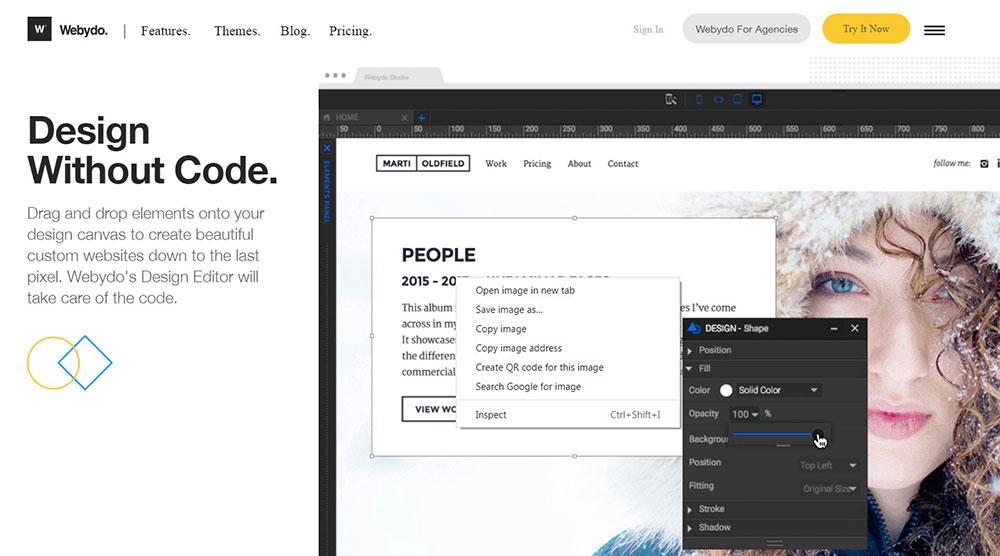Click the preview mode icon in studio toolbar
This screenshot has width=1000, height=556.
tap(671, 99)
